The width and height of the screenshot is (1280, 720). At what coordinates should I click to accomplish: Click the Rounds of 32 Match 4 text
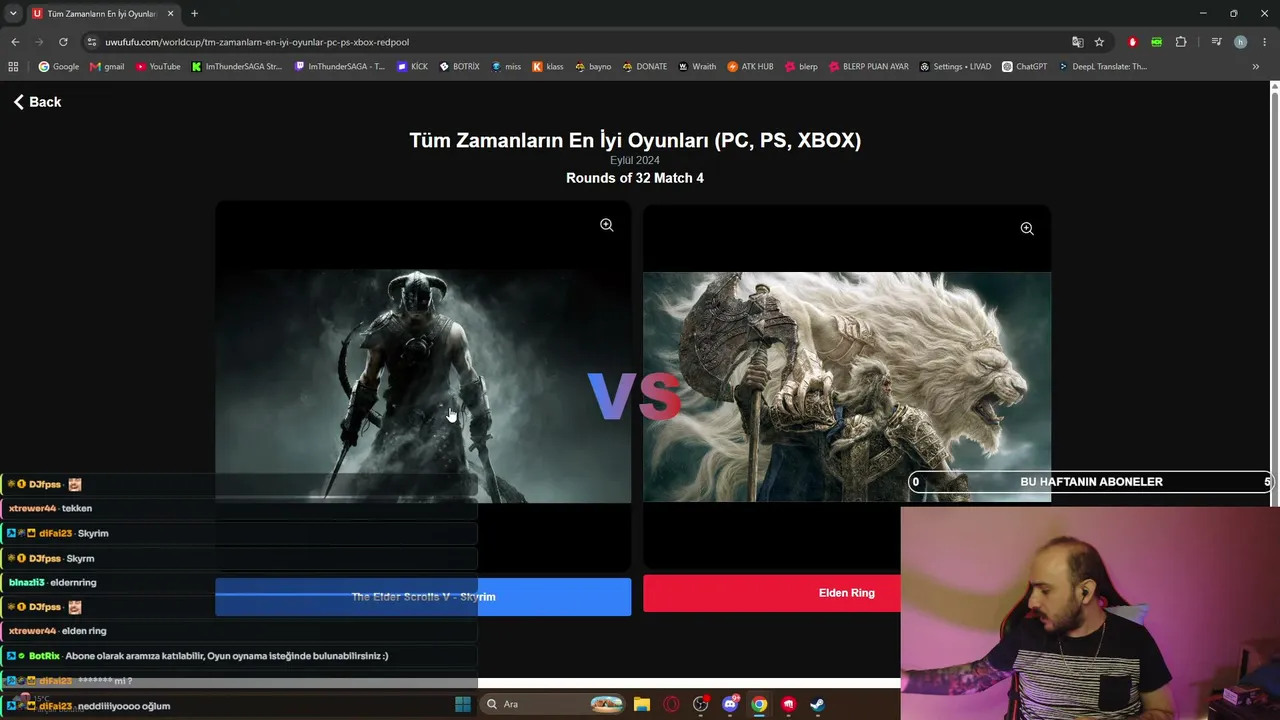635,178
